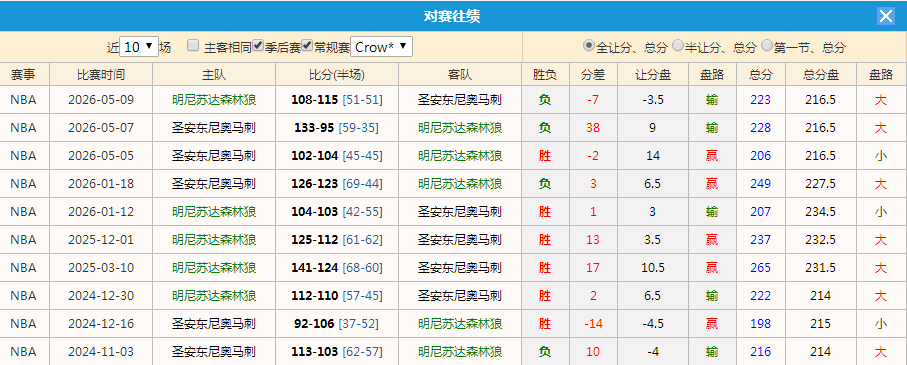The height and width of the screenshot is (365, 907).
Task: Open away team 圣安东尼奥马刺 on 2026-05-09 row
Action: 460,100
